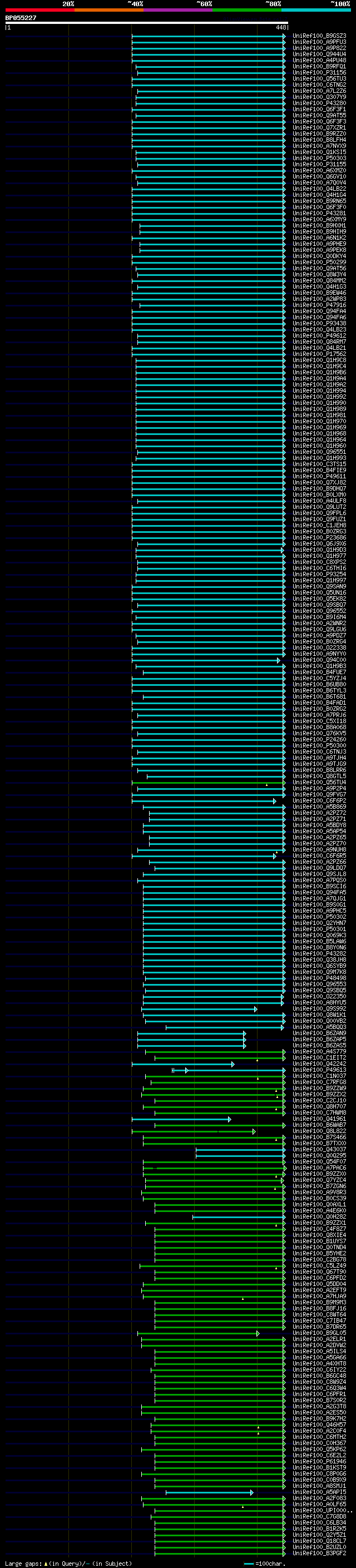Click the green ~80% identity legend bar

pos(247,10)
